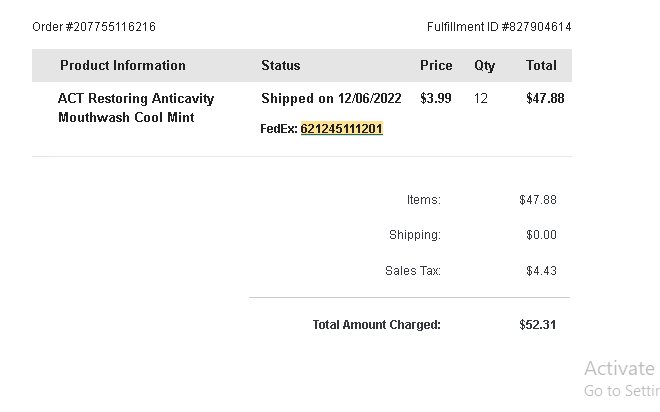This screenshot has height=412, width=660.
Task: Click the FedEx carrier label
Action: 279,129
